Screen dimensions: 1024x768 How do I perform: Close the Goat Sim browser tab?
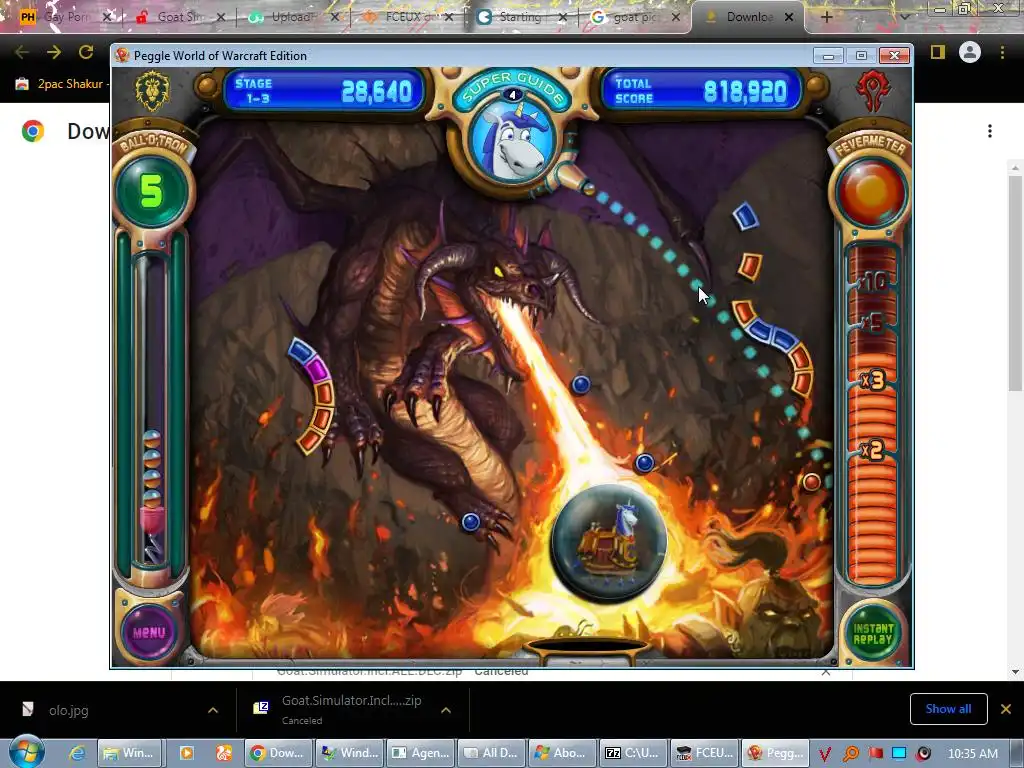click(221, 17)
